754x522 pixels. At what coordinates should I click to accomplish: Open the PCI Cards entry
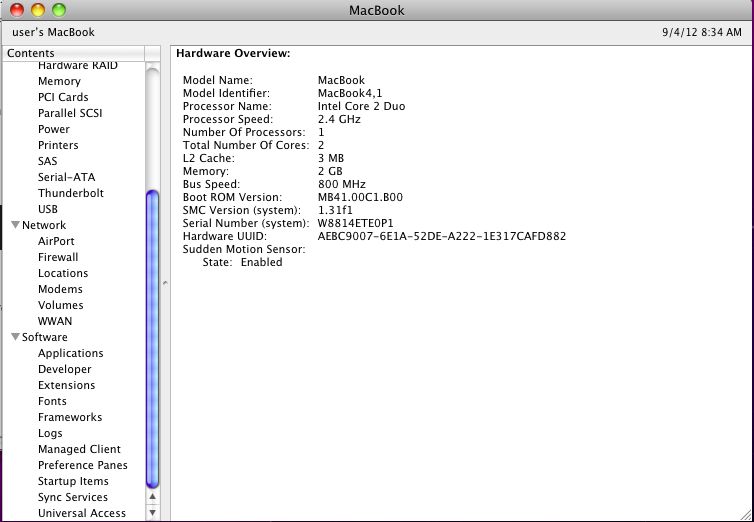tap(63, 97)
